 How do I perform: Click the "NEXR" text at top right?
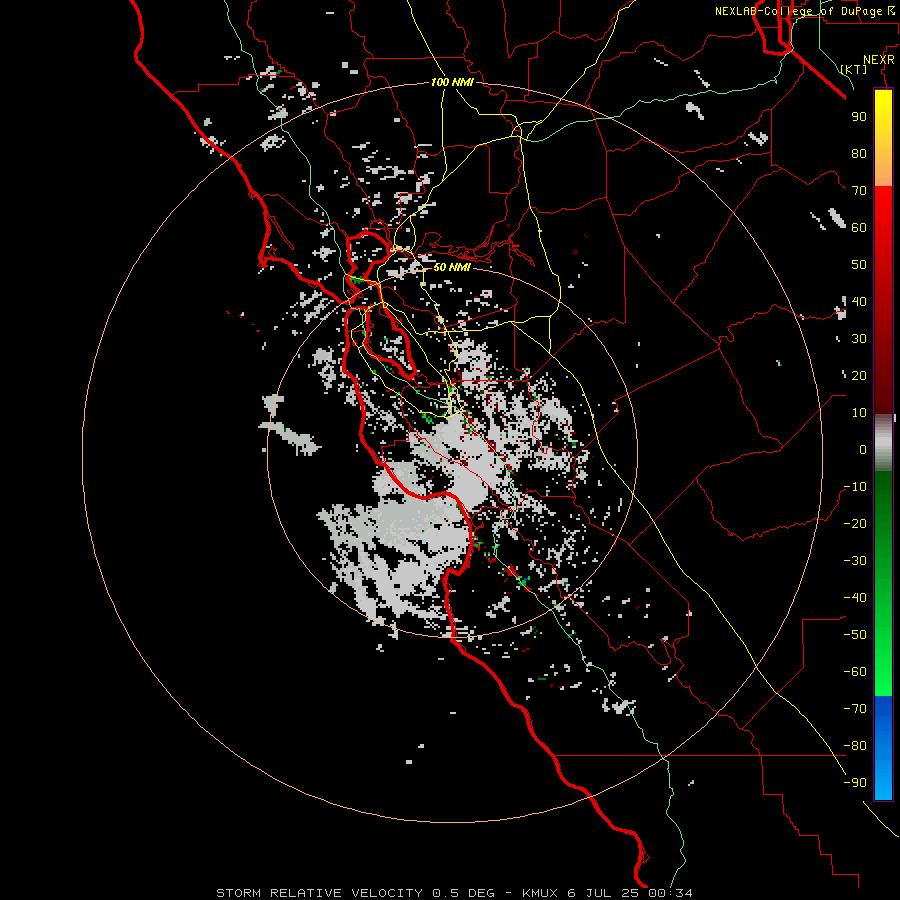tap(879, 60)
